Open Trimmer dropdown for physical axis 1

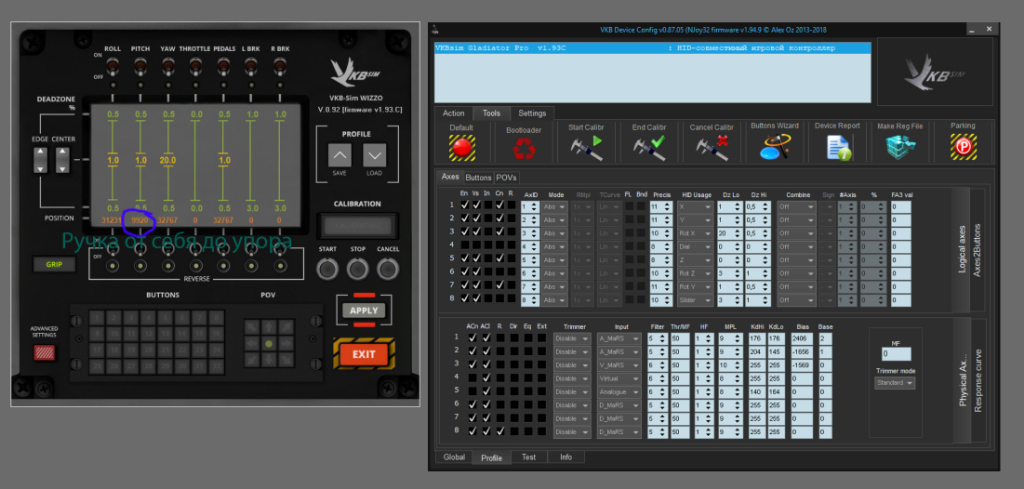(573, 338)
